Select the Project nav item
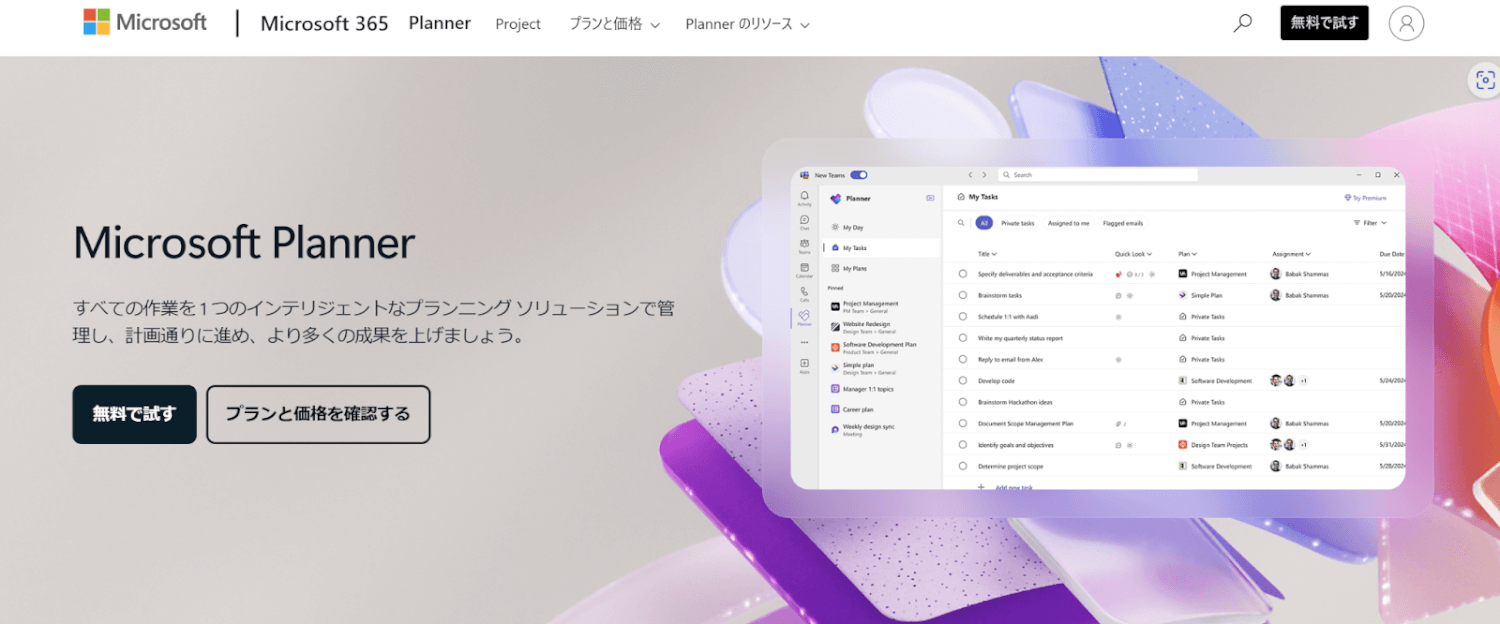Screen dimensions: 1500x624 (518, 24)
